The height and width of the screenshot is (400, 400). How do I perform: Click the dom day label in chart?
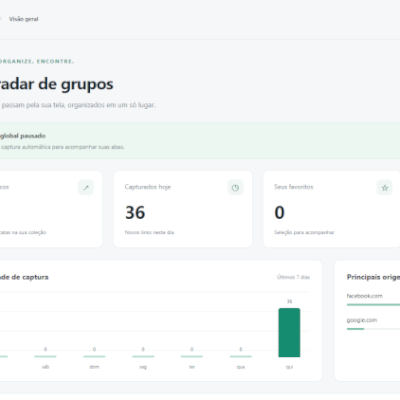tap(94, 367)
